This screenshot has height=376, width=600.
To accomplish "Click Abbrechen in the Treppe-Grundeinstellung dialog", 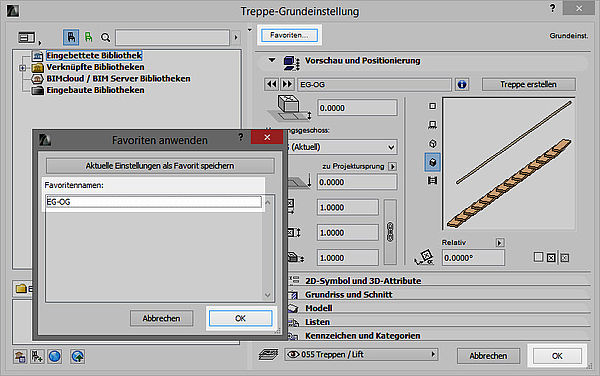I will (x=488, y=356).
